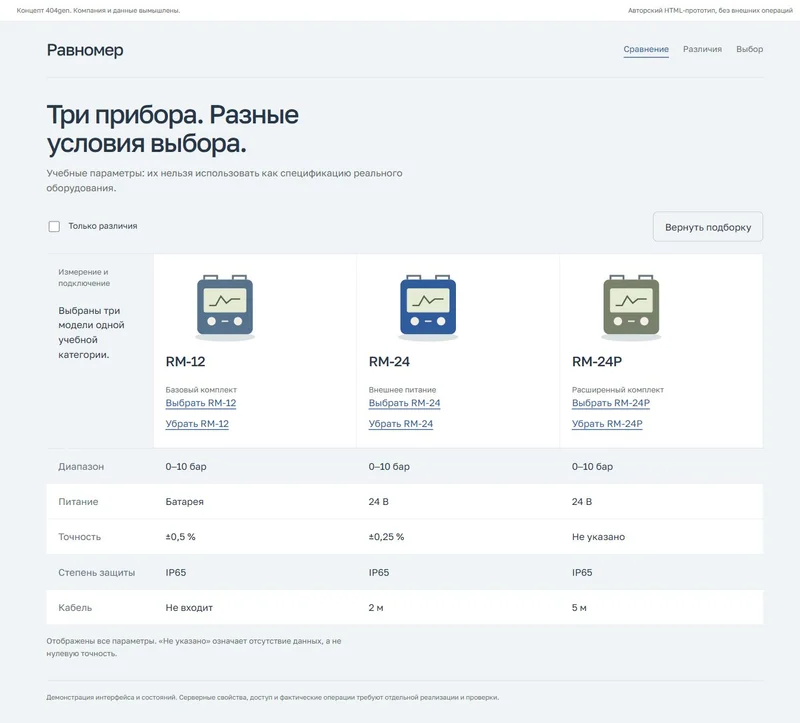Screen dimensions: 800x723
Task: Go to the «Выбор» navigation item
Action: pyautogui.click(x=749, y=49)
